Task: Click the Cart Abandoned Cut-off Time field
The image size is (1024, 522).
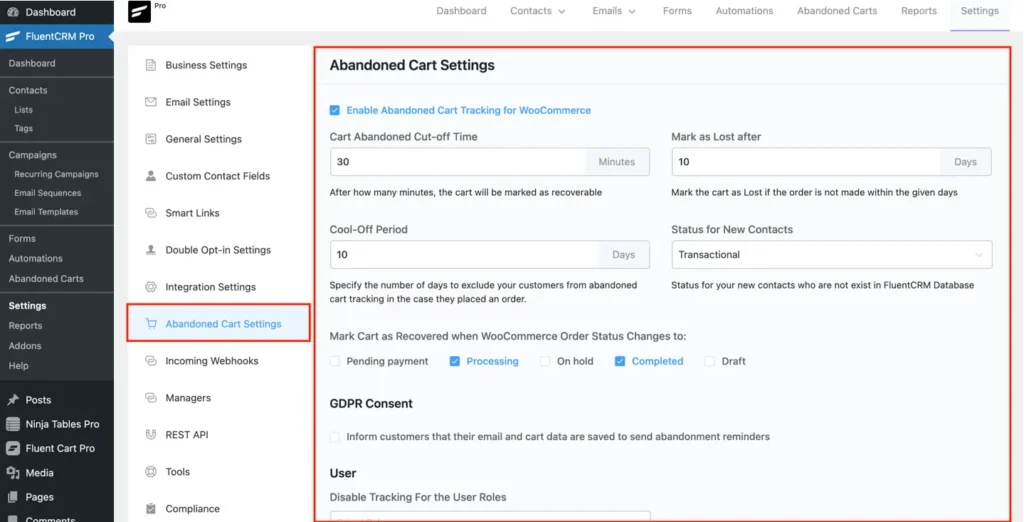Action: (x=458, y=162)
